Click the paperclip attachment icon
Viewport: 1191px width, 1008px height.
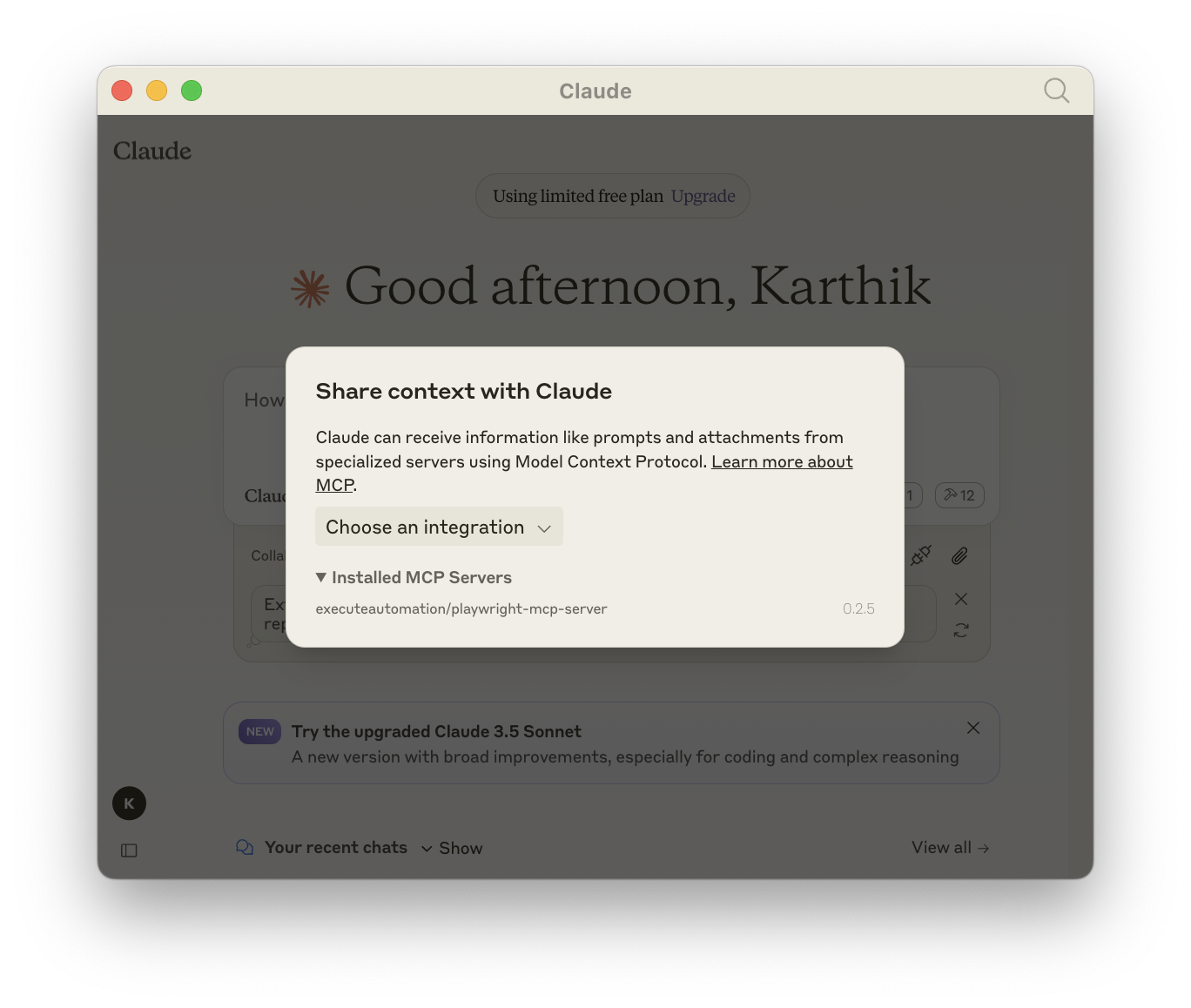(959, 555)
